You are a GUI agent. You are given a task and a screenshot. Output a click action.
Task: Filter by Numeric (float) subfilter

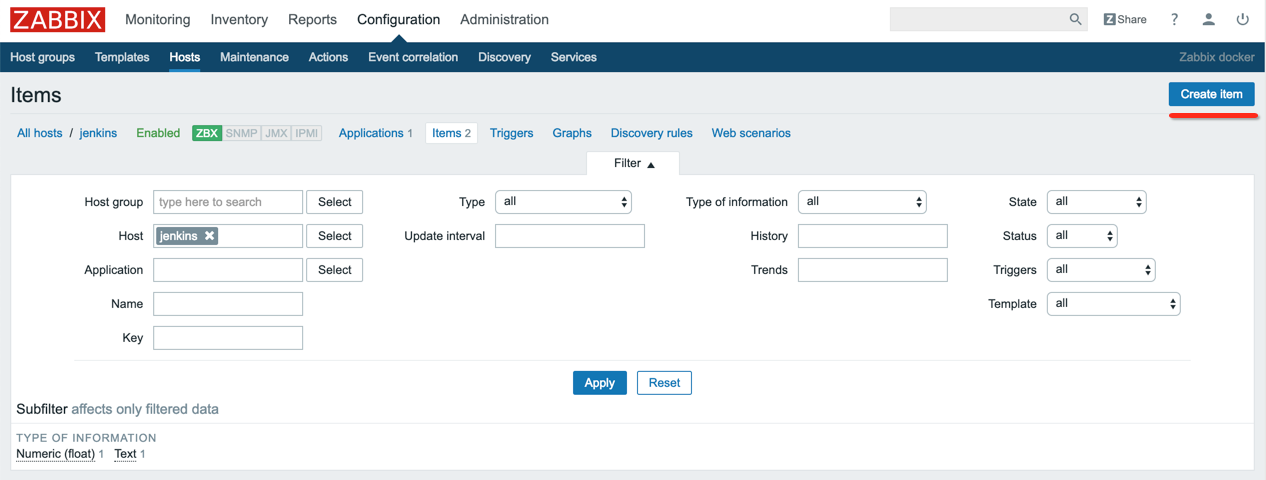pyautogui.click(x=55, y=454)
